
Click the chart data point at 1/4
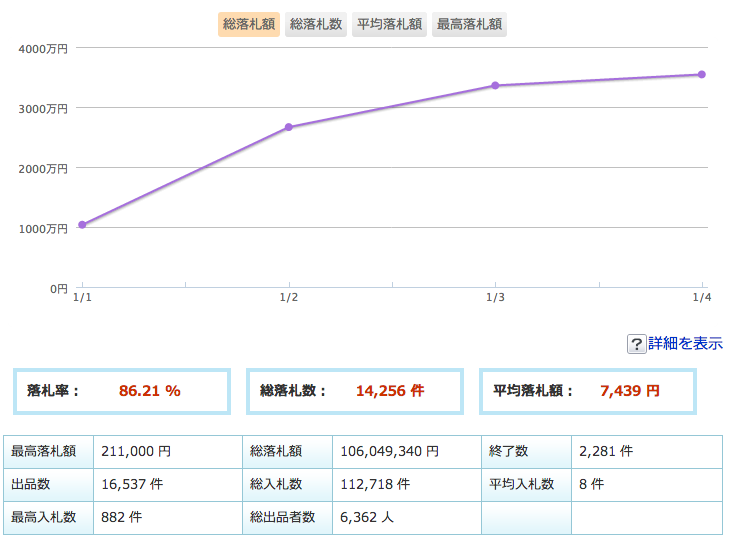[x=702, y=74]
